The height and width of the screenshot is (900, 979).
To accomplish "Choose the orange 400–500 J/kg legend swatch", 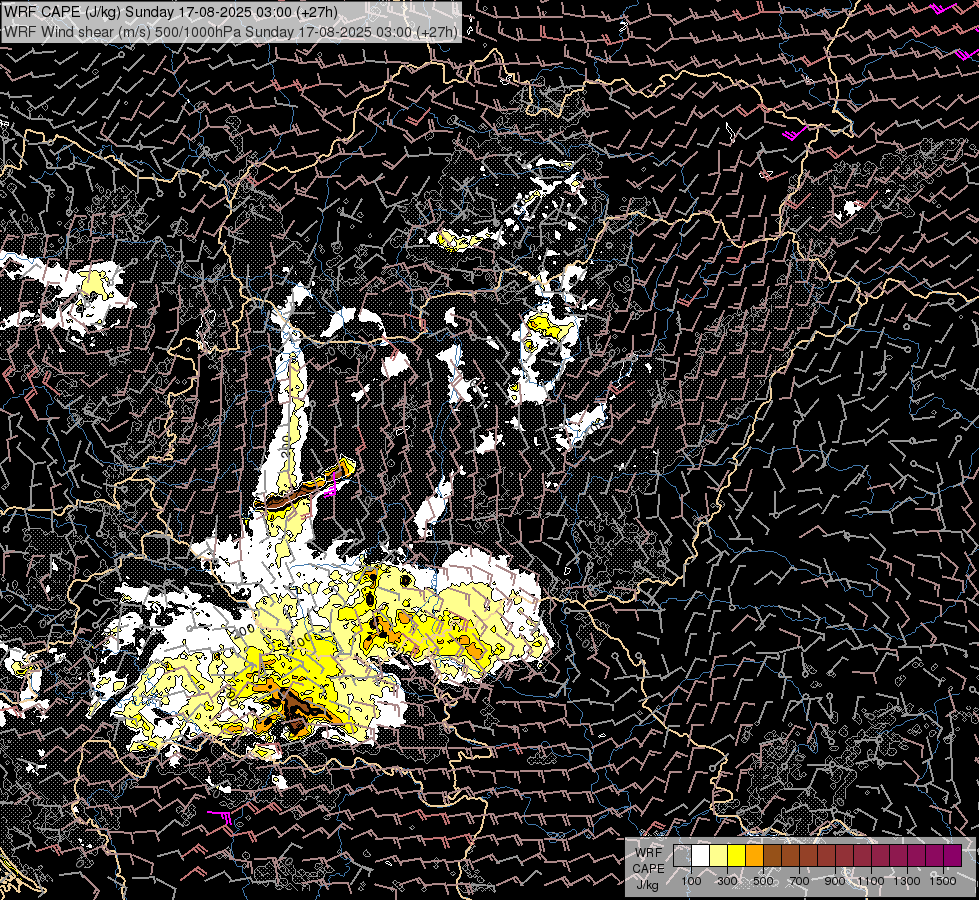I will click(x=755, y=855).
